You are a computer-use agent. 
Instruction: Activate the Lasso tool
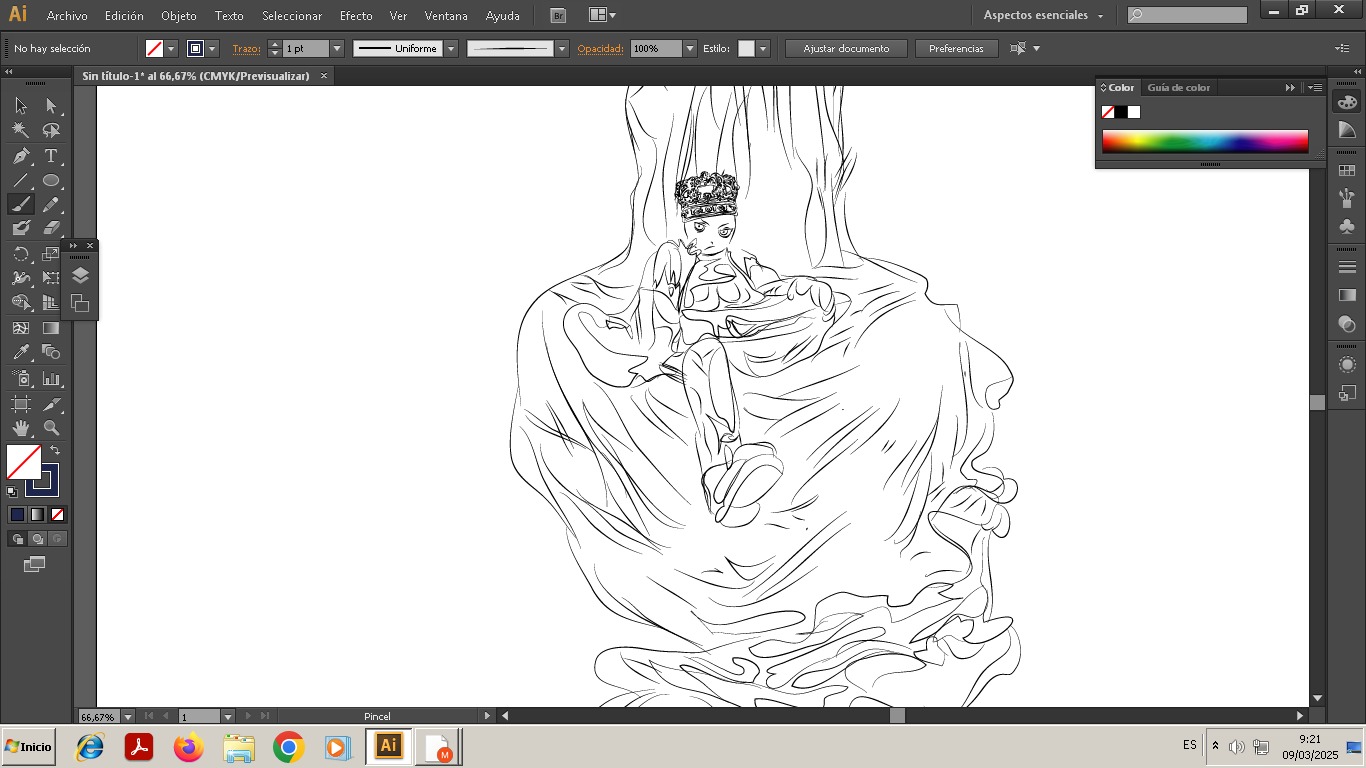coord(51,130)
